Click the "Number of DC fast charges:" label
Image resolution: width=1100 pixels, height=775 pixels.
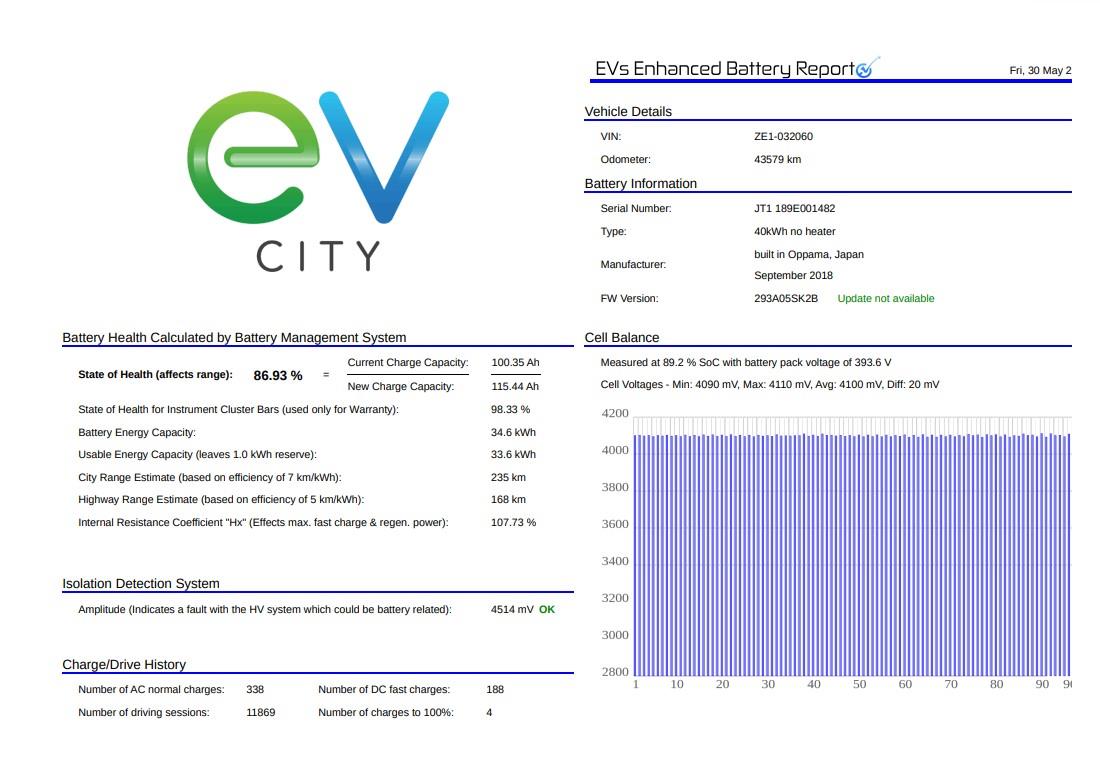(x=384, y=689)
